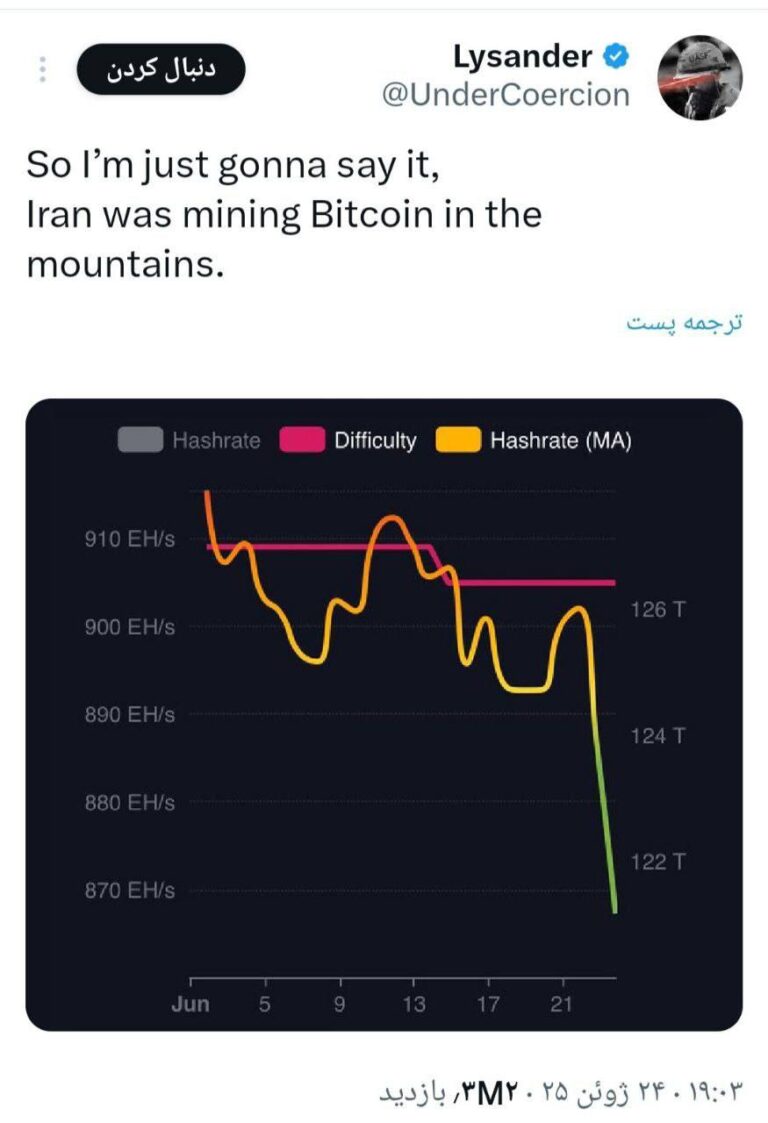Click Lysander's profile avatar
This screenshot has width=768, height=1123.
coord(700,75)
